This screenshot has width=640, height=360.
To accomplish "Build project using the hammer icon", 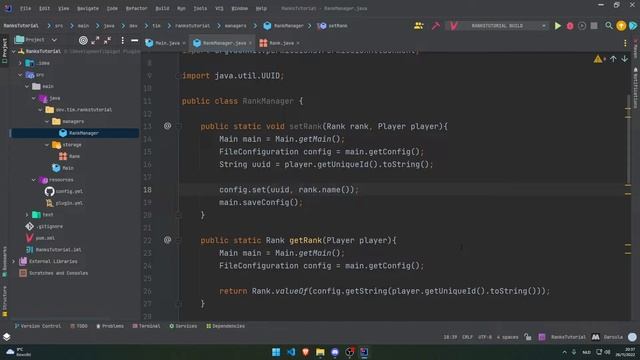I will coord(436,26).
